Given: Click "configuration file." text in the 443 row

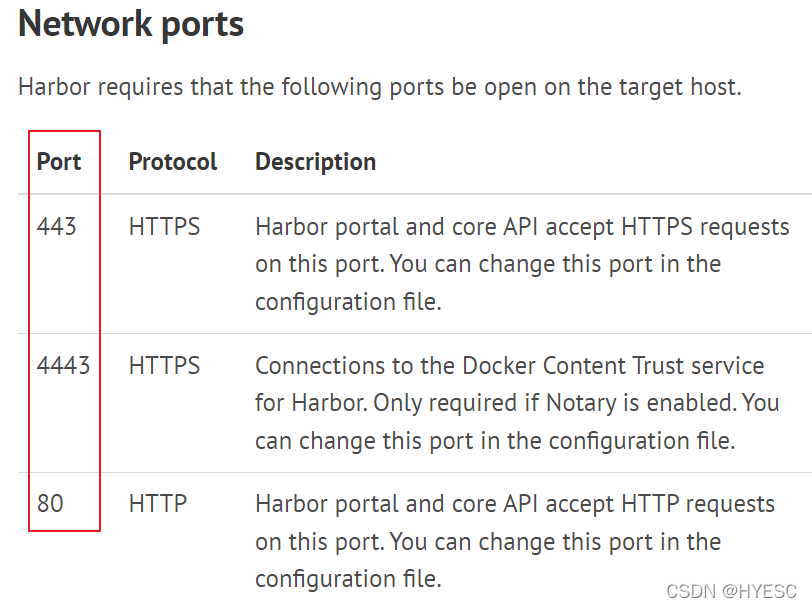Looking at the screenshot, I should point(347,302).
